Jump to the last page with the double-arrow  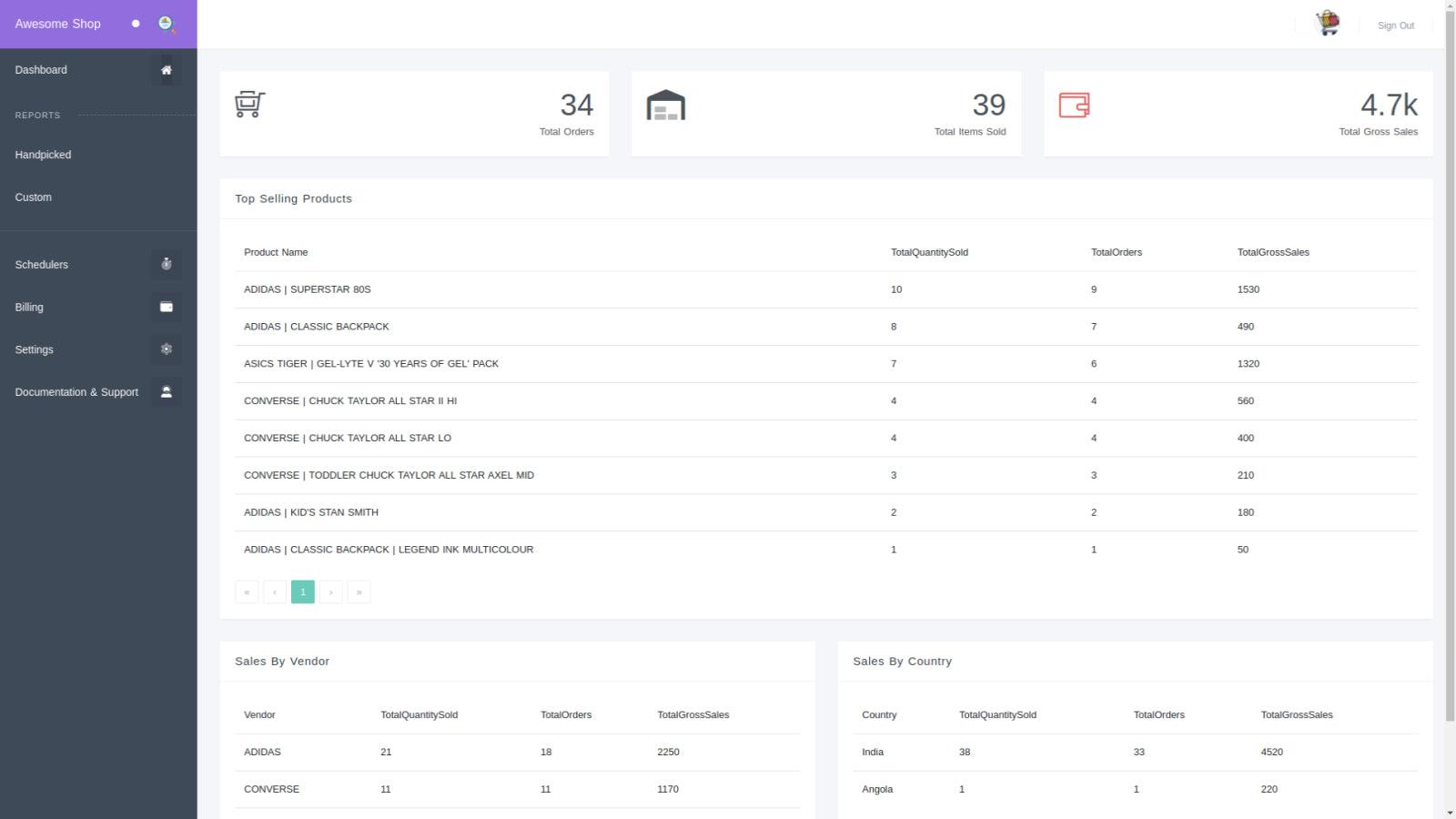(359, 591)
